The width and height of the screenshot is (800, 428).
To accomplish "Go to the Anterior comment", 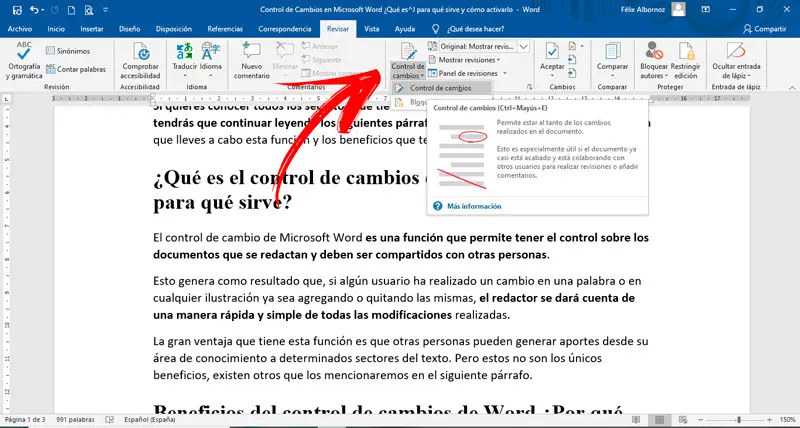I will point(320,46).
